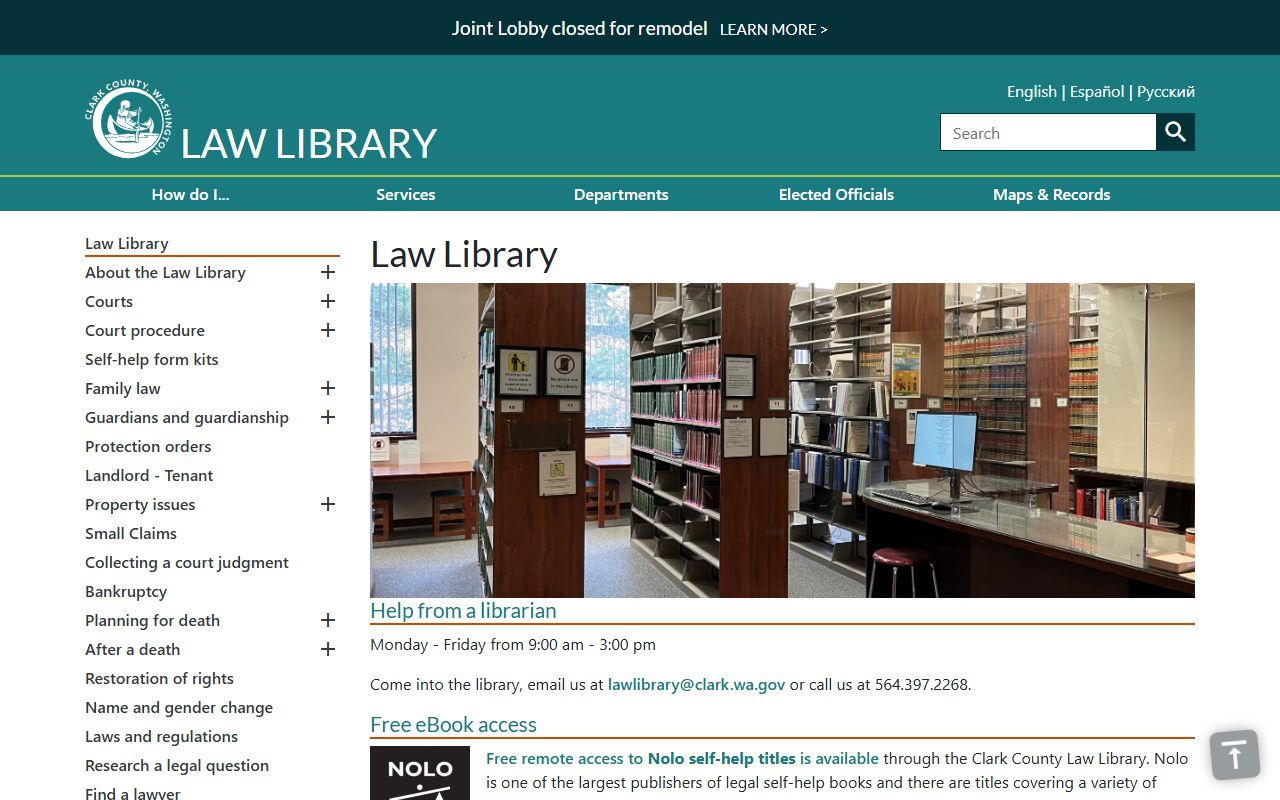The image size is (1280, 800).
Task: Open the Departments menu
Action: [x=621, y=194]
